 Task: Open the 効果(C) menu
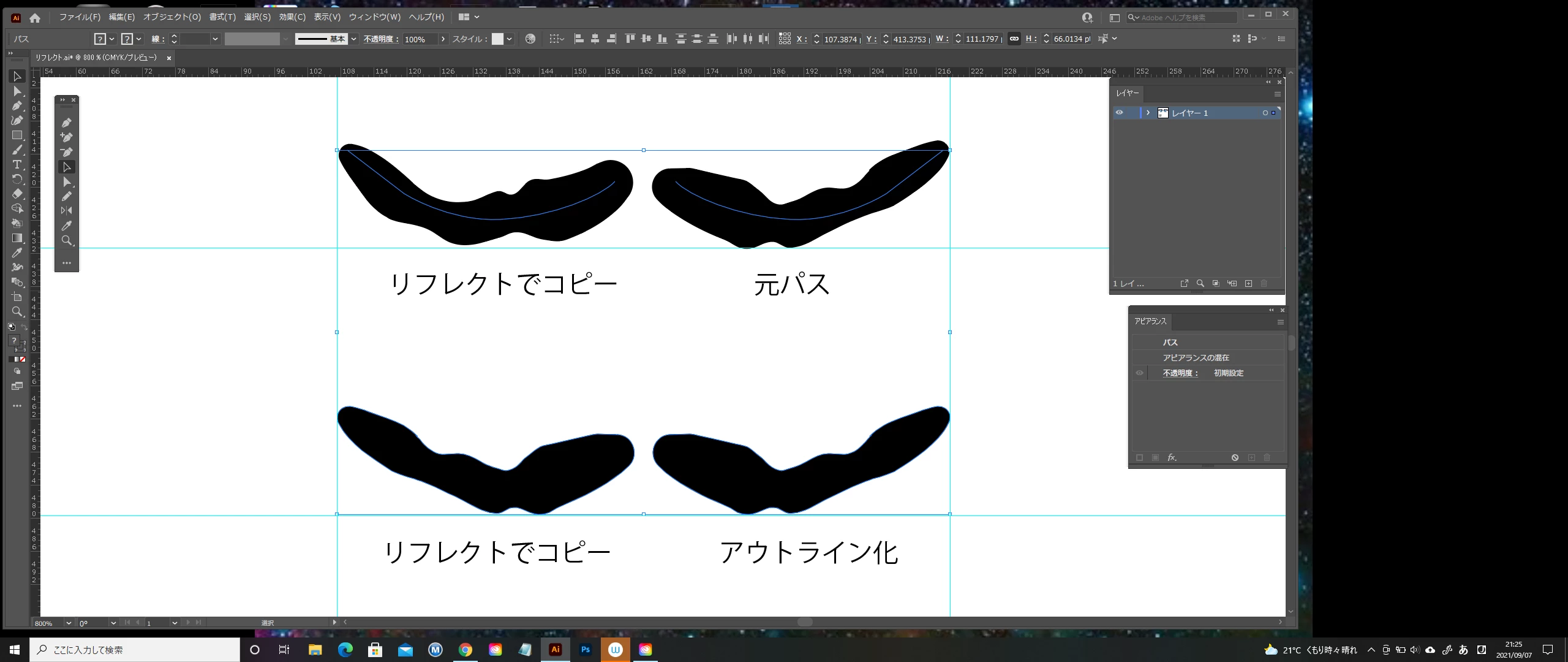pyautogui.click(x=292, y=17)
